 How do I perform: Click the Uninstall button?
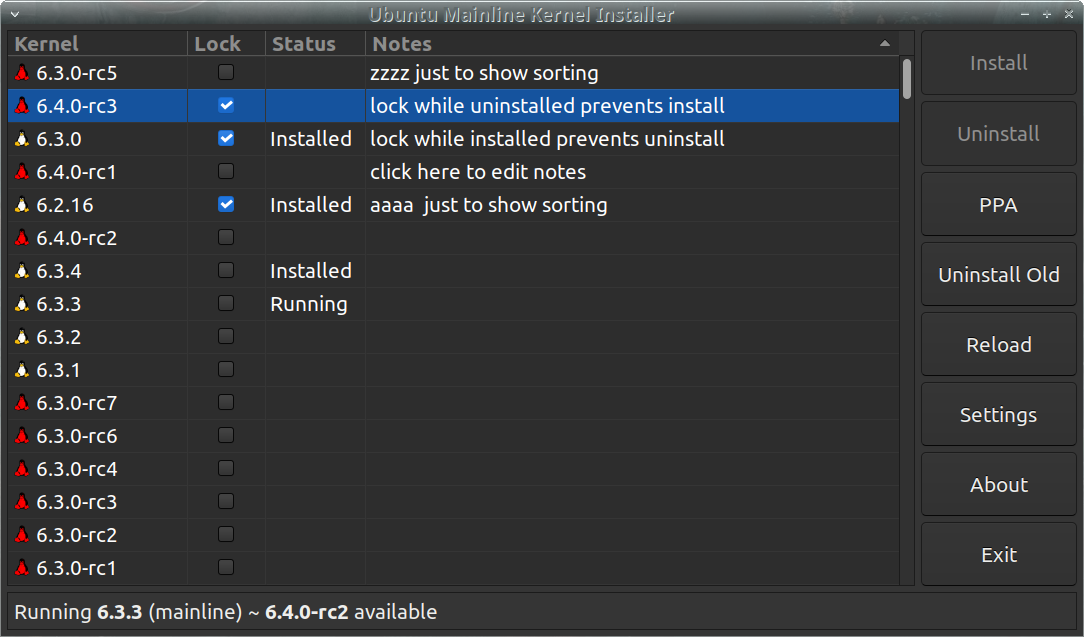998,133
